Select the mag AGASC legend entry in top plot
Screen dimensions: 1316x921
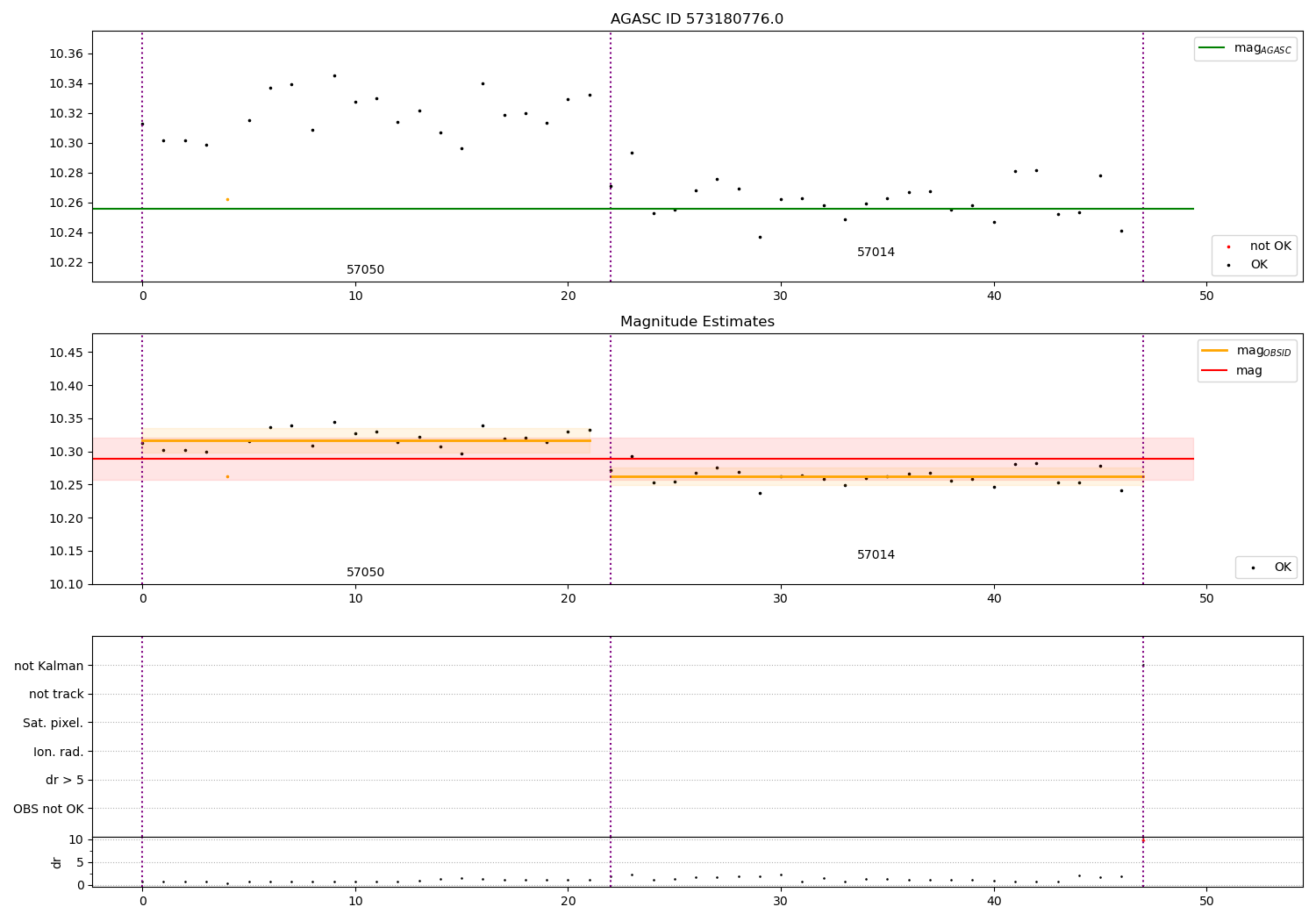point(1245,48)
